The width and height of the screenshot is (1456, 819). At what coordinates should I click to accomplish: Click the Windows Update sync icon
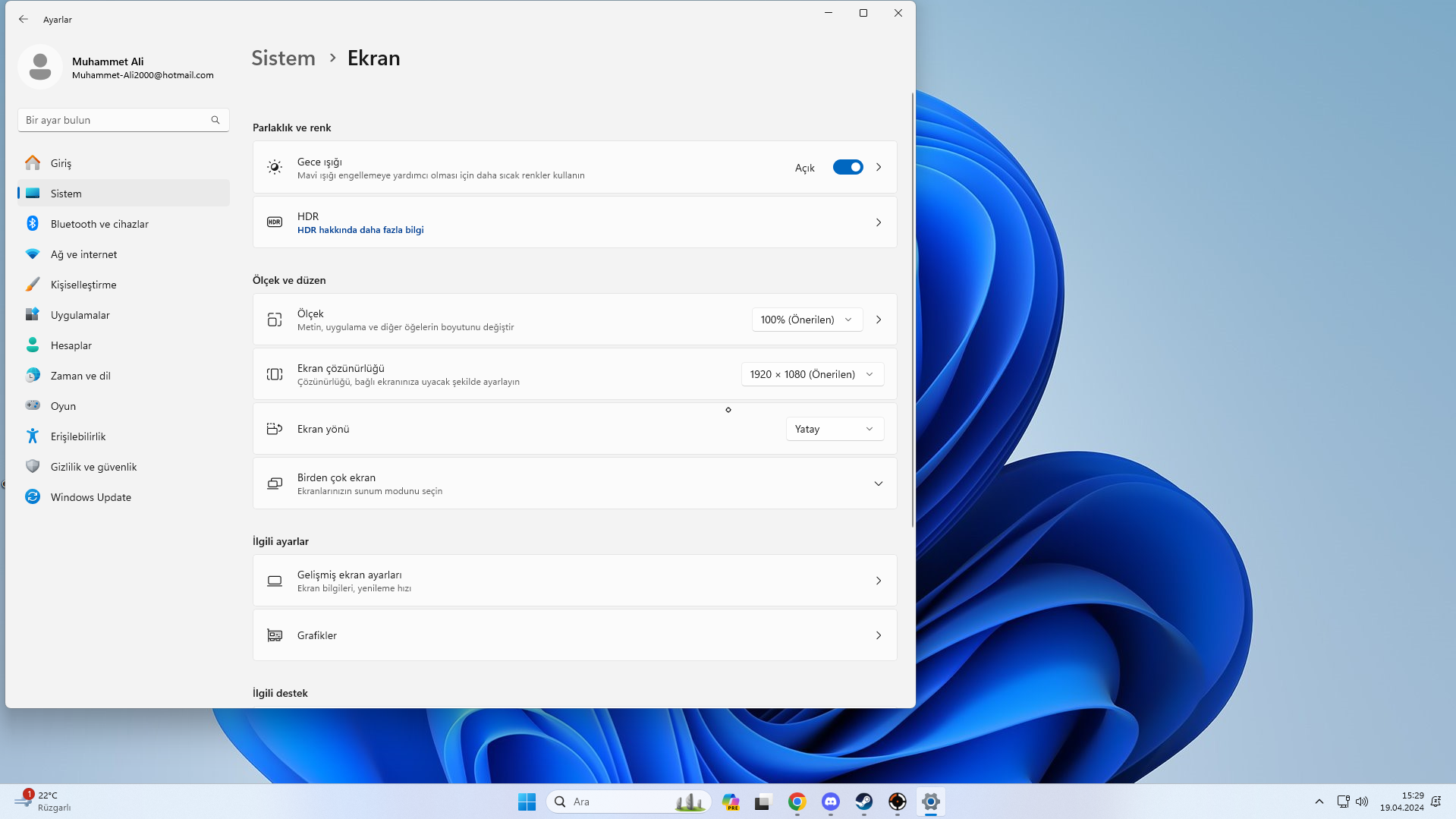(x=33, y=496)
